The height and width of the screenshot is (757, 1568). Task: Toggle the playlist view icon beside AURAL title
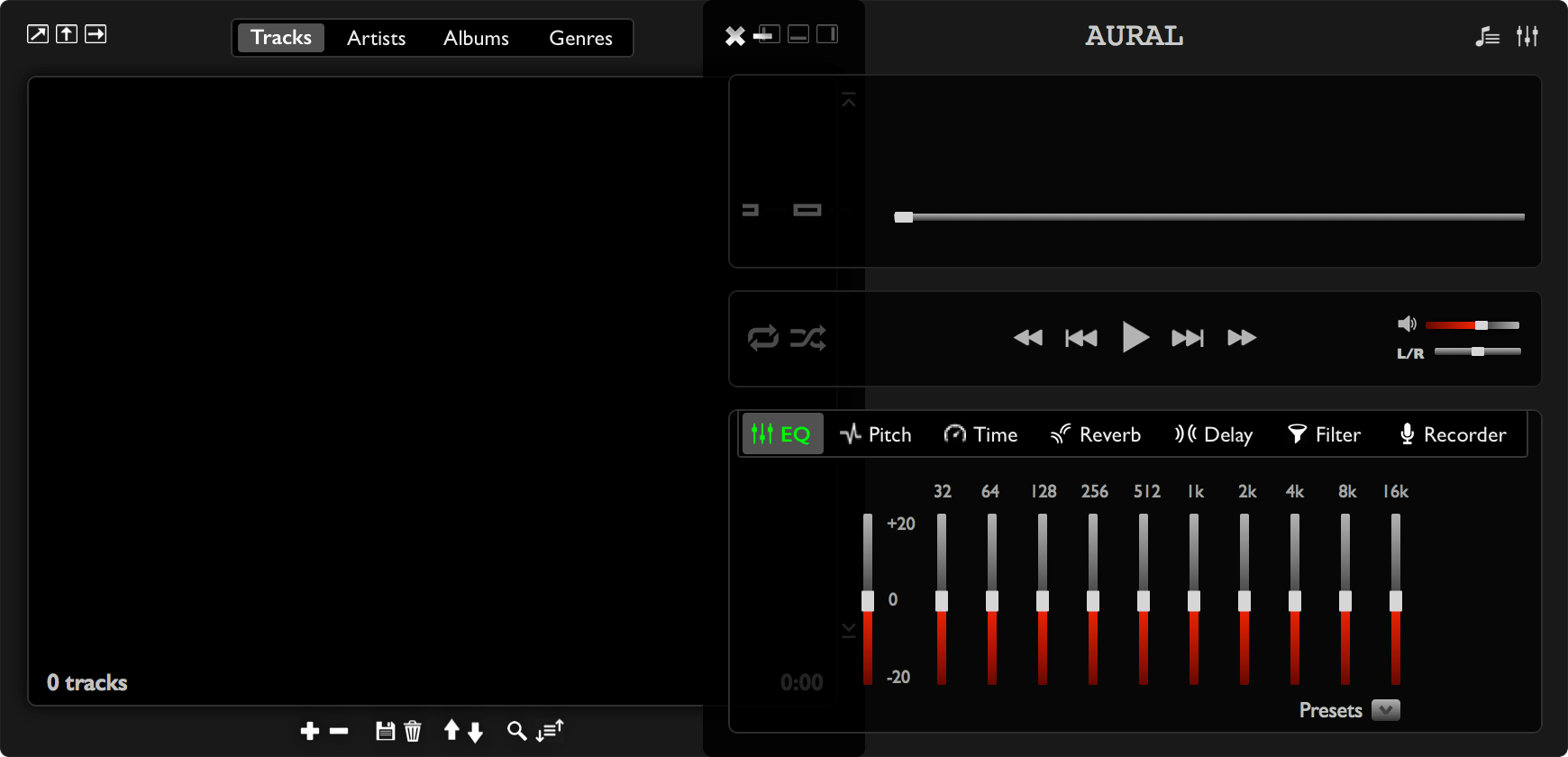pos(1488,36)
